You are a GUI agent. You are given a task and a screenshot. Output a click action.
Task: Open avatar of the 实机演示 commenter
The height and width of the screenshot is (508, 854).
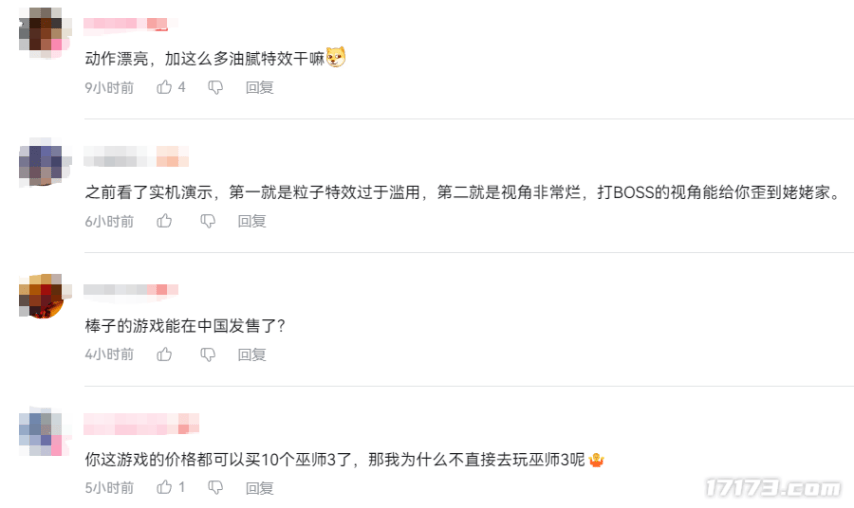(x=43, y=163)
